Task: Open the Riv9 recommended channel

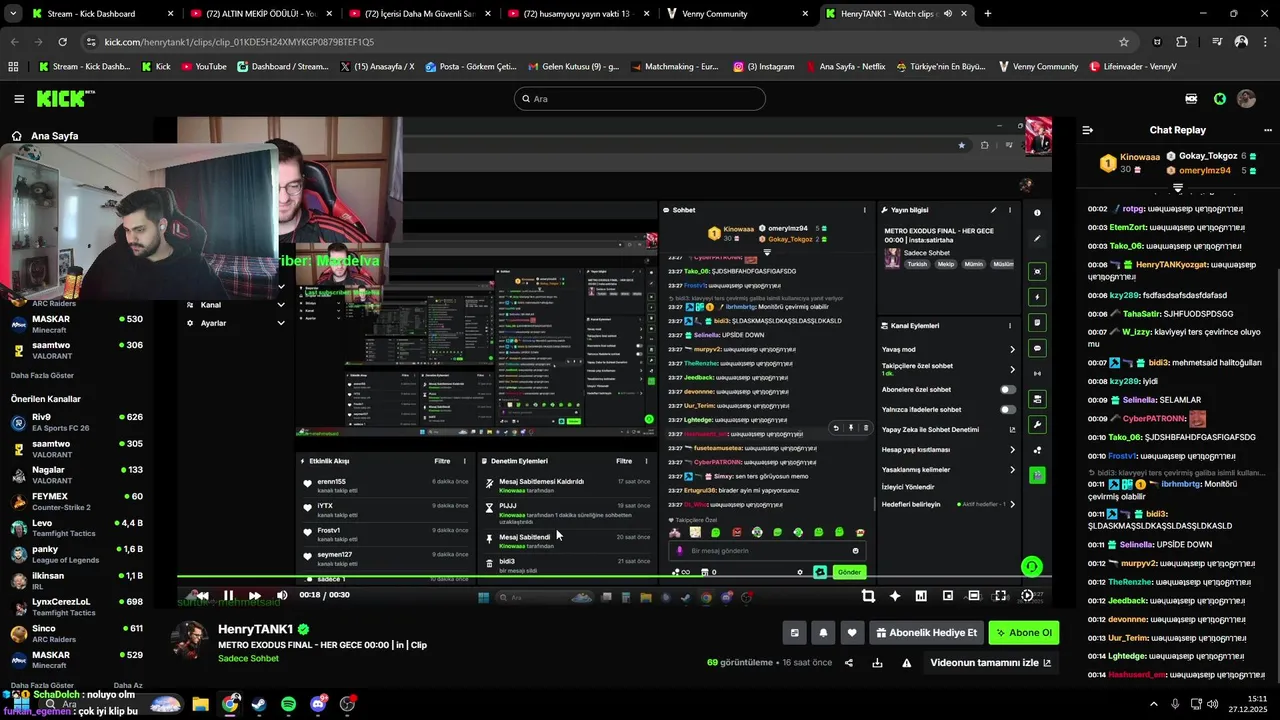Action: click(x=77, y=422)
